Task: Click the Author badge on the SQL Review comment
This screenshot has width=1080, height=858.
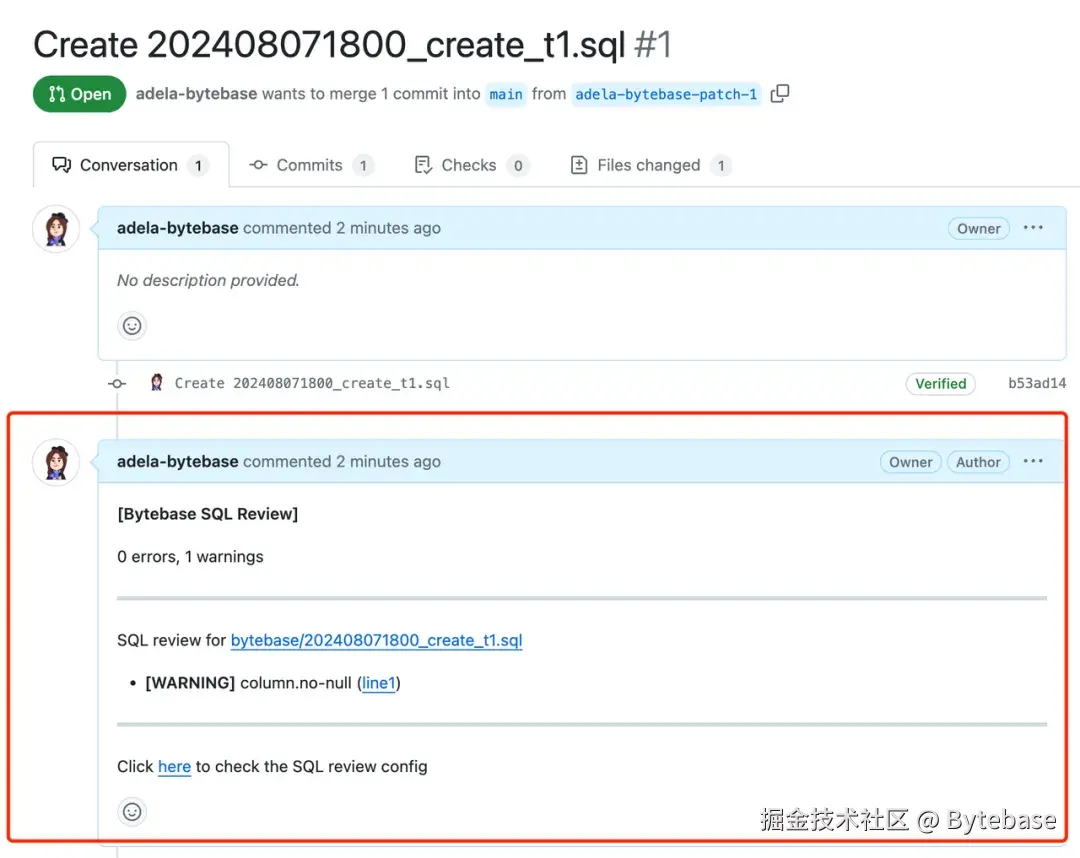Action: coord(978,462)
